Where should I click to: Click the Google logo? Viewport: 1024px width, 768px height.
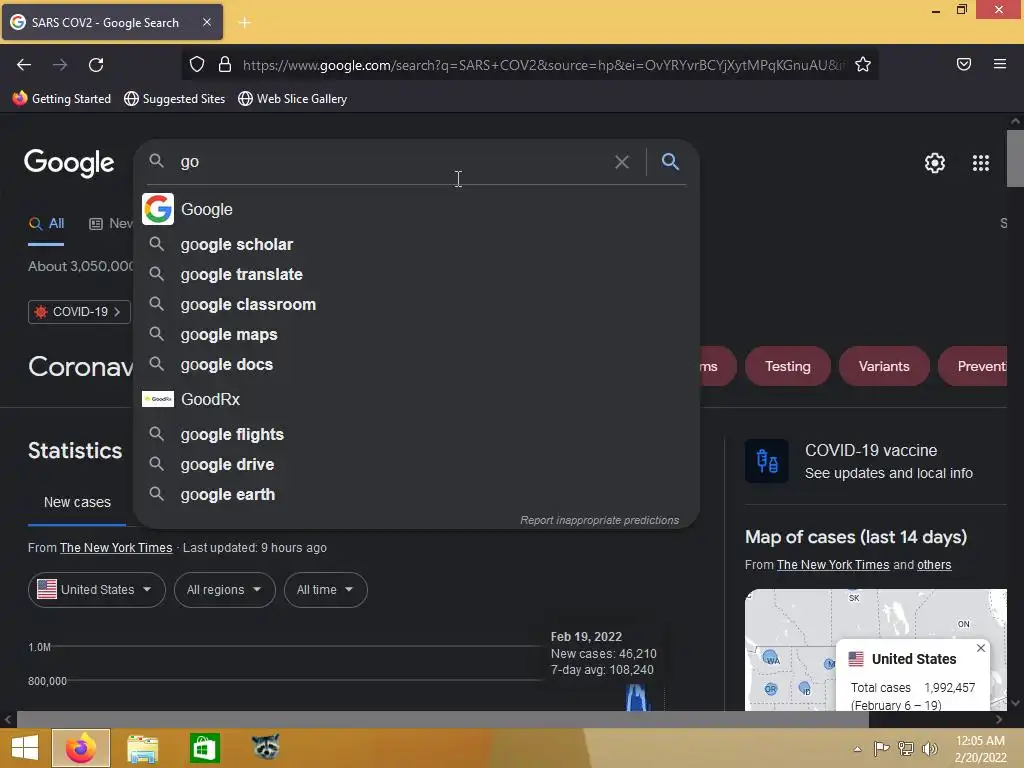coord(69,163)
